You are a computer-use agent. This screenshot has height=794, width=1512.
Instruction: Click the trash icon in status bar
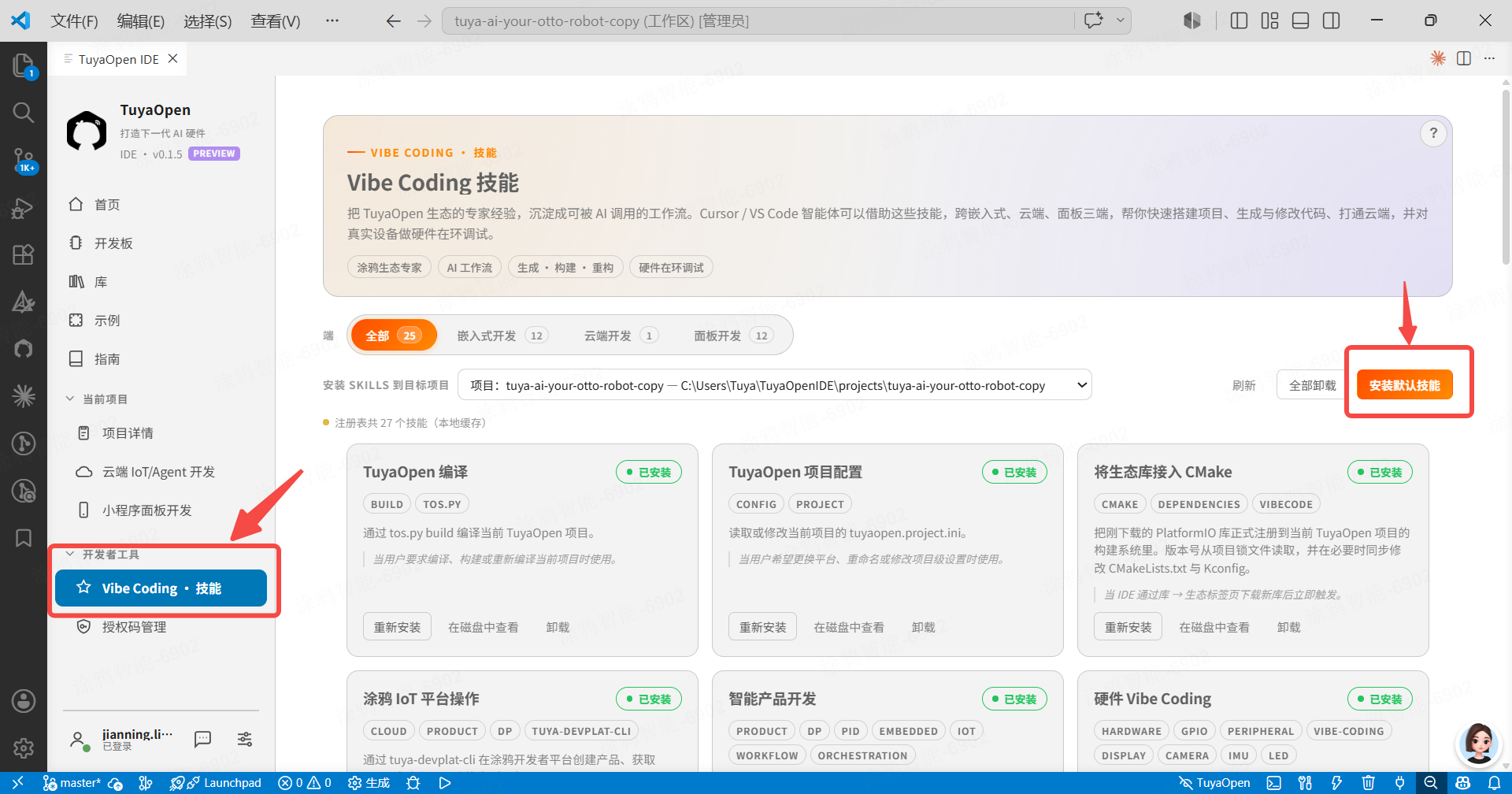[x=1369, y=783]
